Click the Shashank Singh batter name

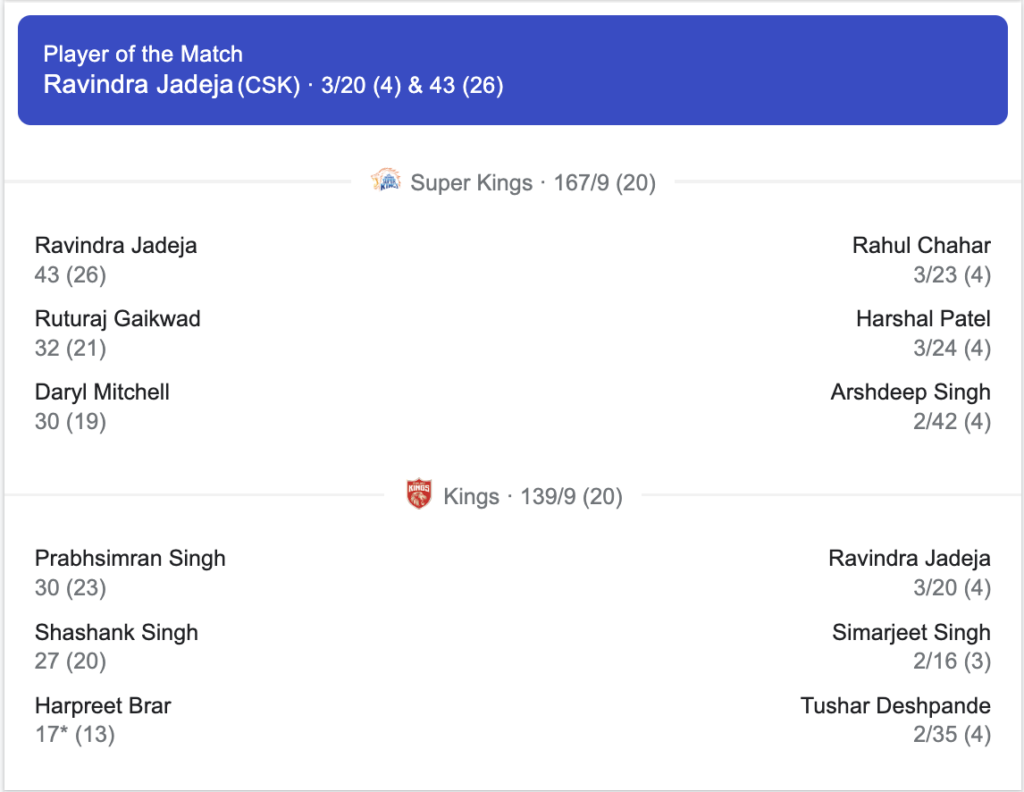pos(116,632)
